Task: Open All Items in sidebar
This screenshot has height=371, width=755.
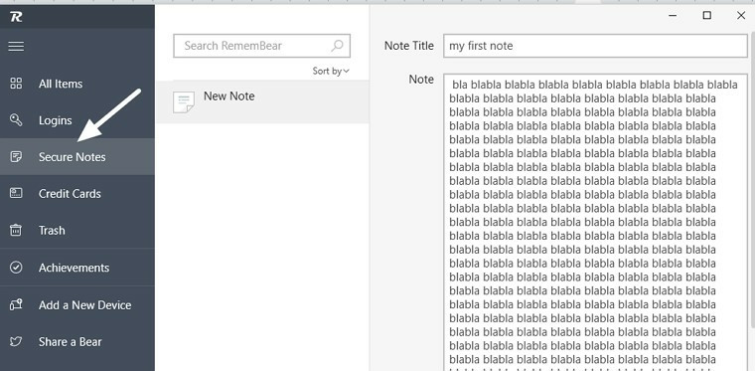Action: point(77,84)
